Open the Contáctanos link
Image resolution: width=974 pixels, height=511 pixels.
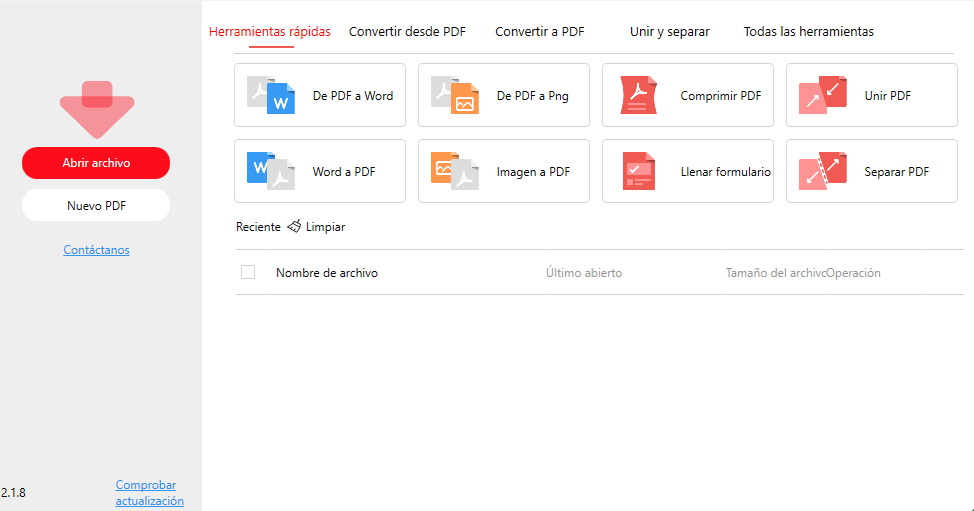pyautogui.click(x=96, y=250)
